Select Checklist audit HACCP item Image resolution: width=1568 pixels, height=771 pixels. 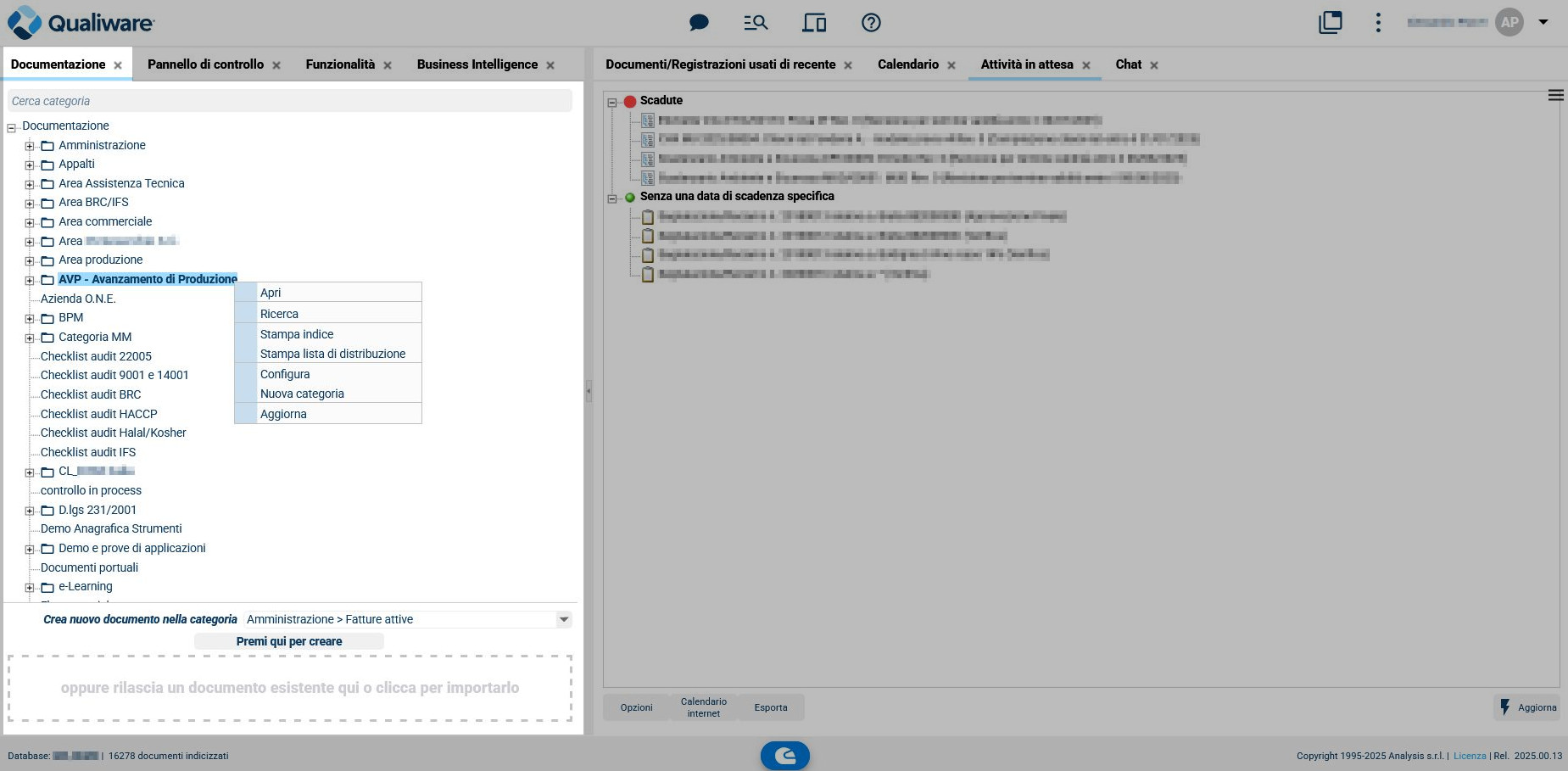click(x=99, y=414)
